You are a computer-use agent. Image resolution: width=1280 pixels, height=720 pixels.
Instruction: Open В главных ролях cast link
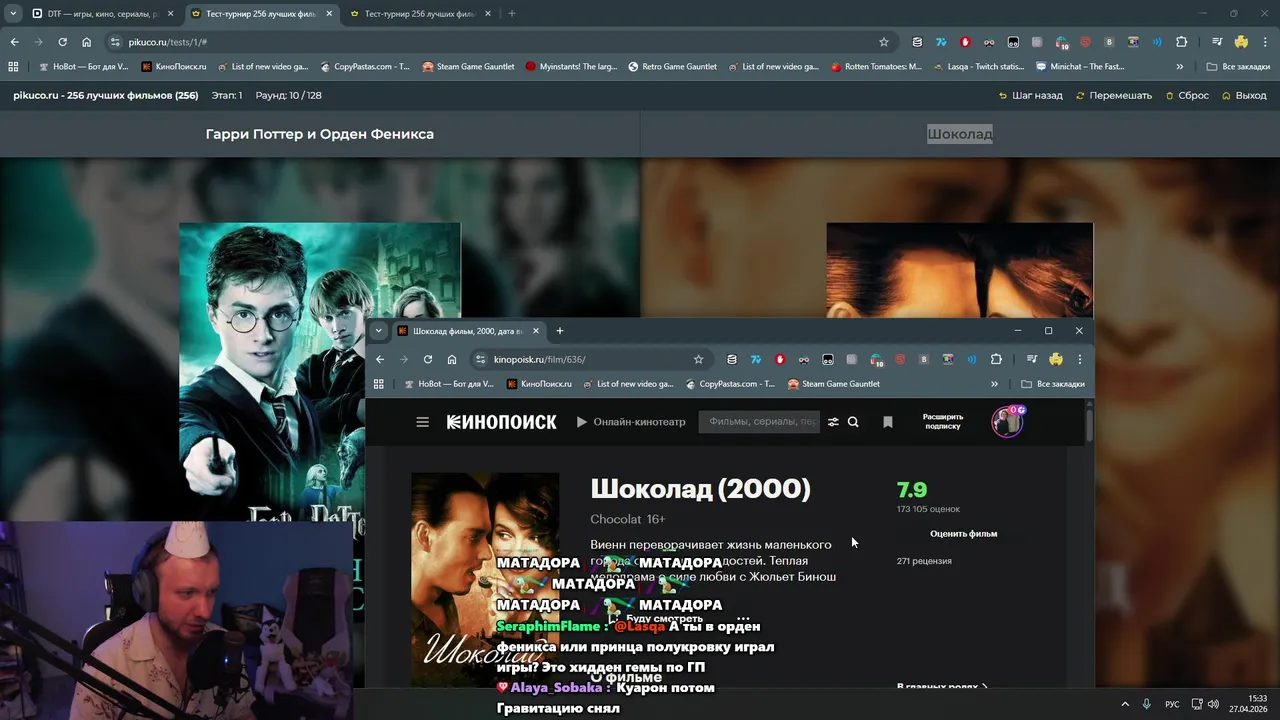[x=942, y=687]
